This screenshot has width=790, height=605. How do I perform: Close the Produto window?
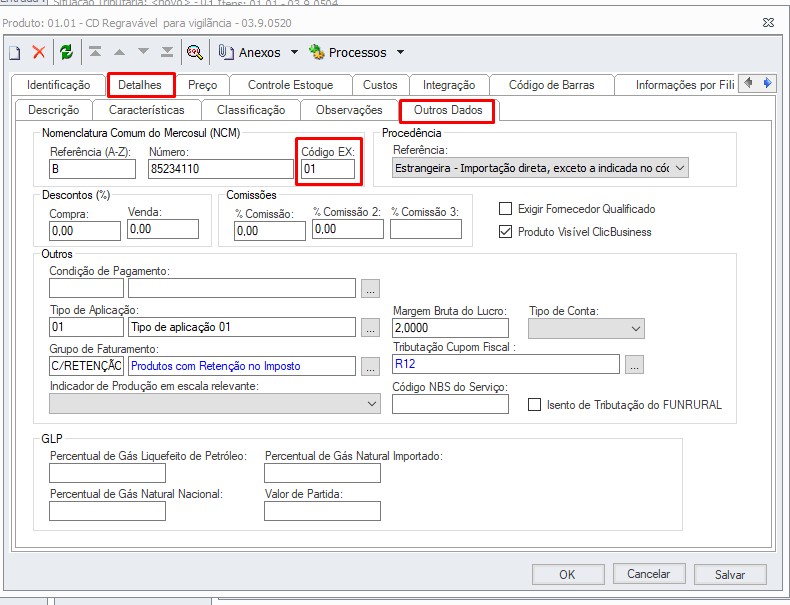click(768, 23)
